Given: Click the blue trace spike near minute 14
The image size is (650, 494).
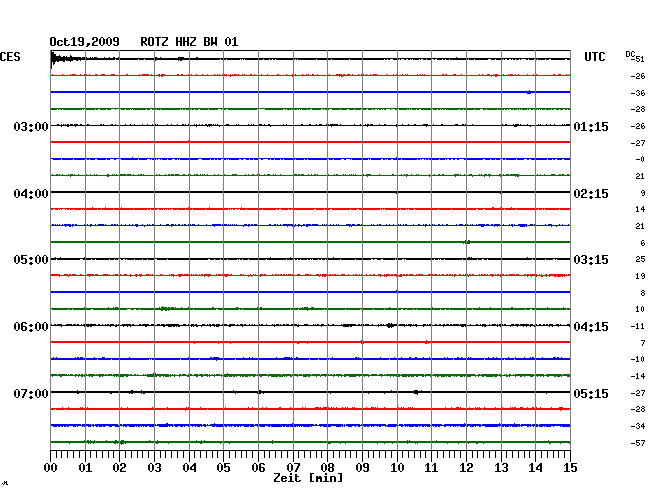Looking at the screenshot, I should pos(529,92).
